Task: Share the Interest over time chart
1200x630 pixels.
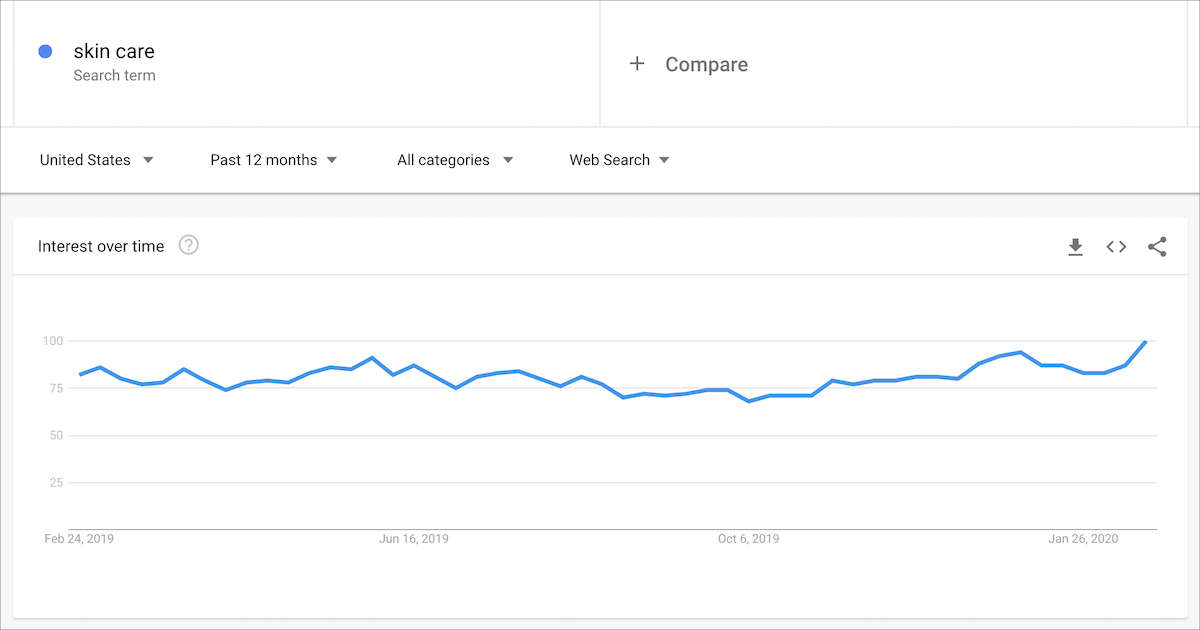Action: (1157, 246)
